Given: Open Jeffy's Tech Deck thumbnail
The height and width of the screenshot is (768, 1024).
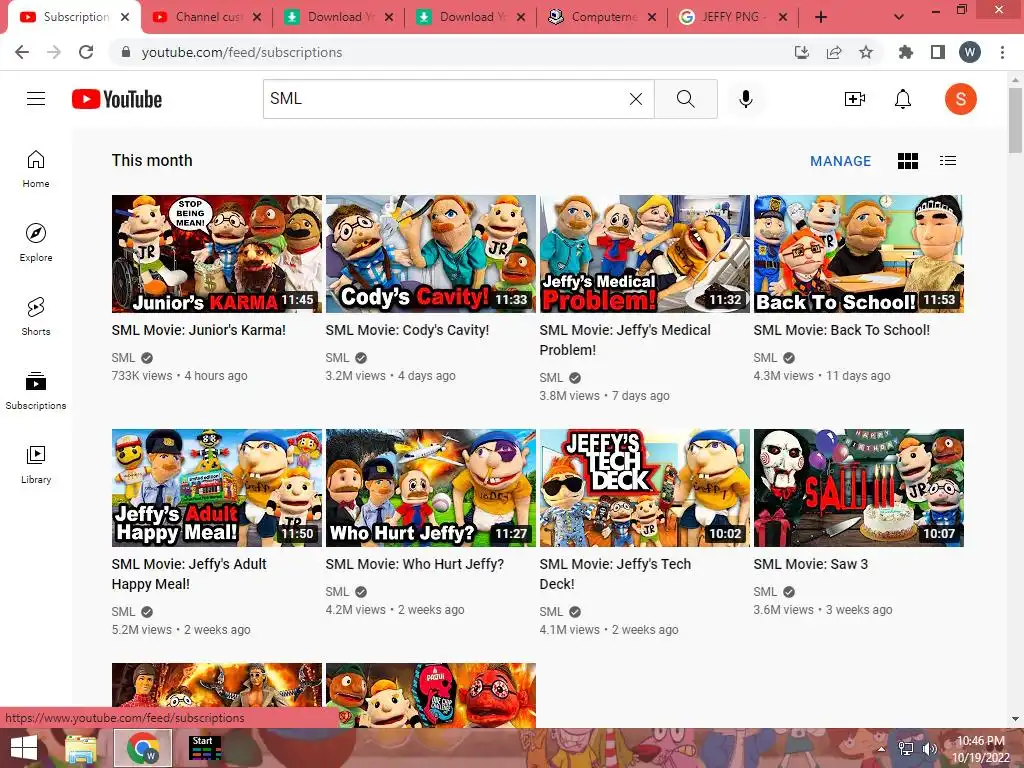Looking at the screenshot, I should point(645,488).
